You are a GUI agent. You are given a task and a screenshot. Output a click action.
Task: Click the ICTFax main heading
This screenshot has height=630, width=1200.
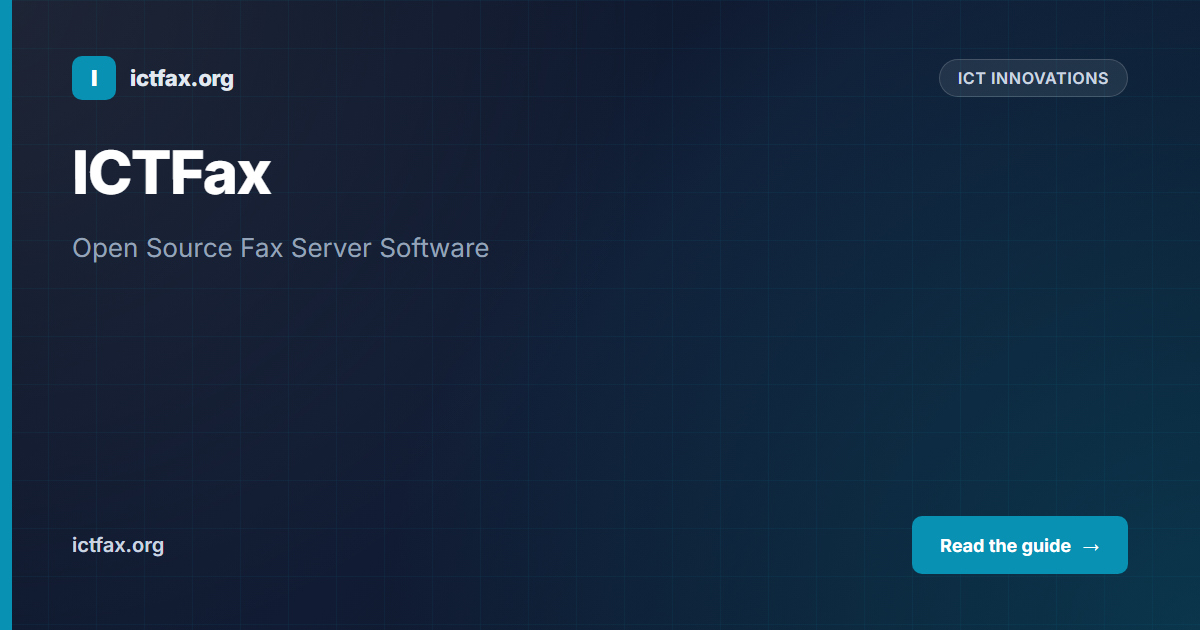172,173
